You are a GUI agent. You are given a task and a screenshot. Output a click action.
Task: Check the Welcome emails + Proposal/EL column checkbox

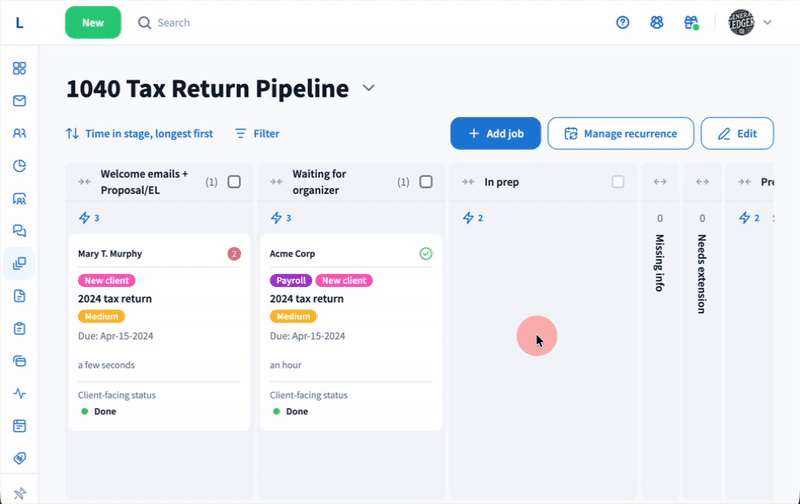234,182
